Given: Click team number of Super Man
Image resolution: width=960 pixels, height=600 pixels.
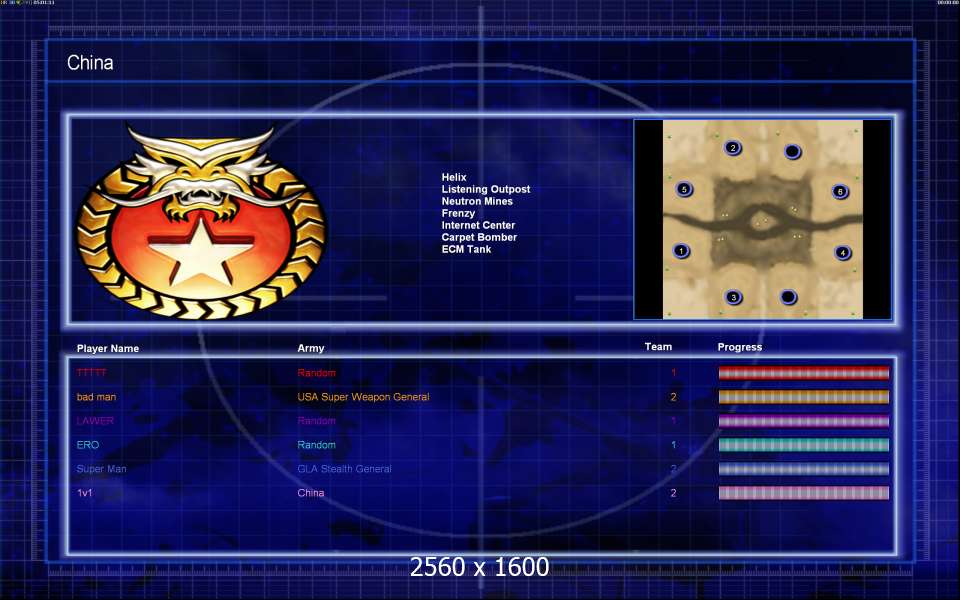Looking at the screenshot, I should pyautogui.click(x=673, y=469).
